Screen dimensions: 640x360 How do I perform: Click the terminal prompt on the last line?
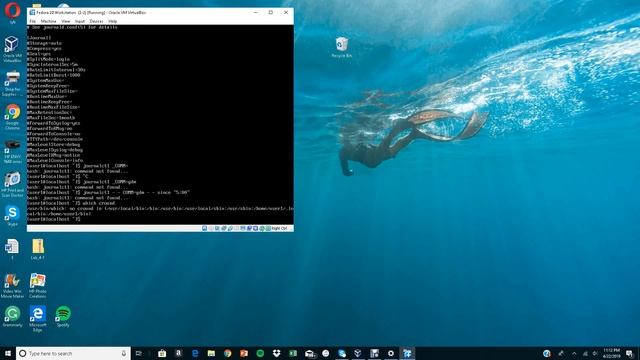(54, 219)
